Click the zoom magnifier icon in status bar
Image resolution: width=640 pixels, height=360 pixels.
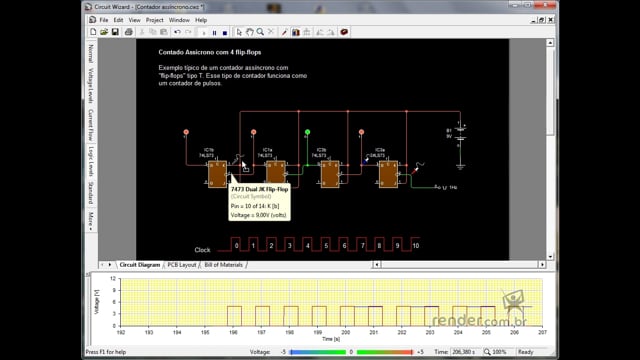pyautogui.click(x=487, y=352)
